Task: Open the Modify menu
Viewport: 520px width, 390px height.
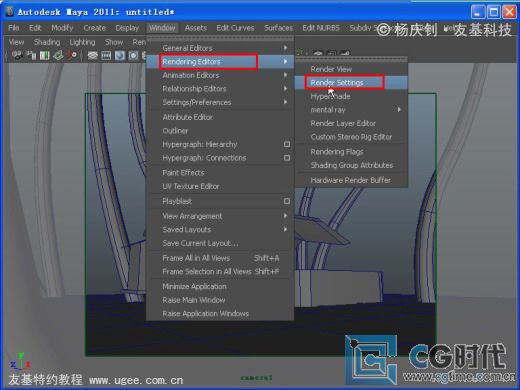Action: 62,28
